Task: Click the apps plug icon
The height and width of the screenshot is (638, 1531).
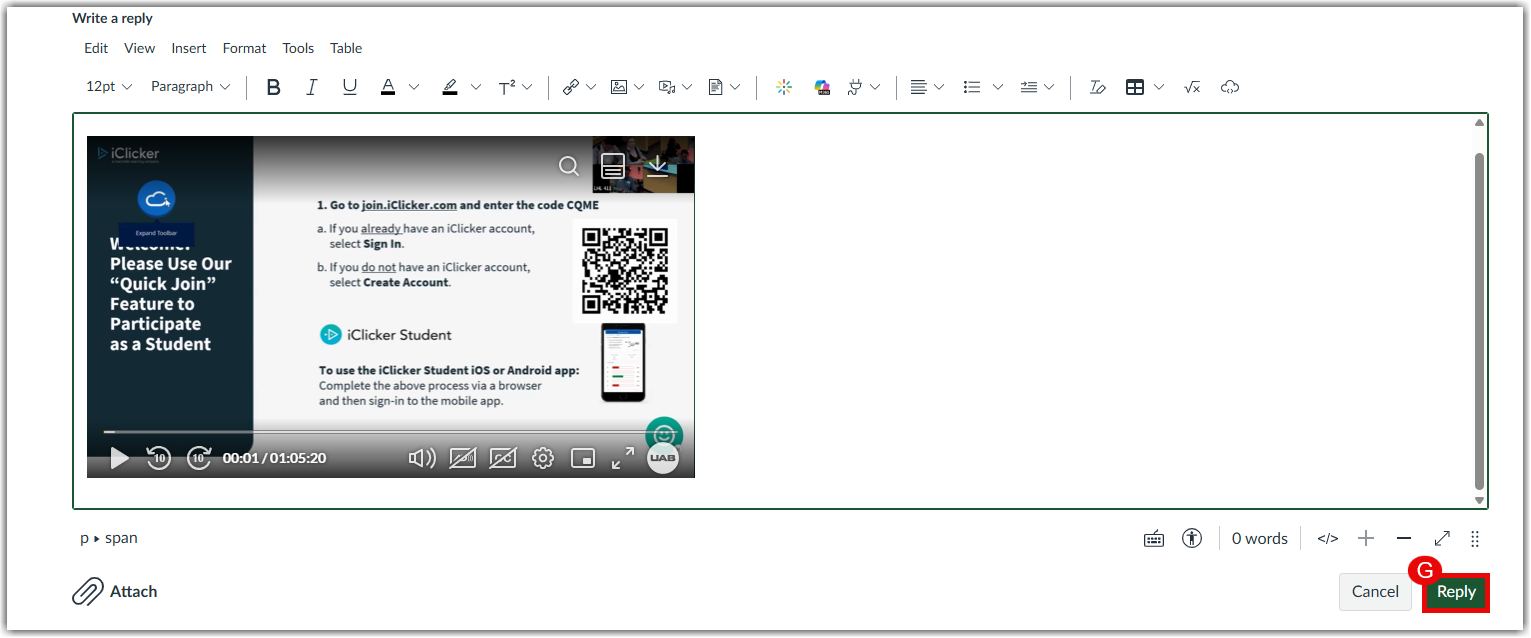Action: coord(855,87)
